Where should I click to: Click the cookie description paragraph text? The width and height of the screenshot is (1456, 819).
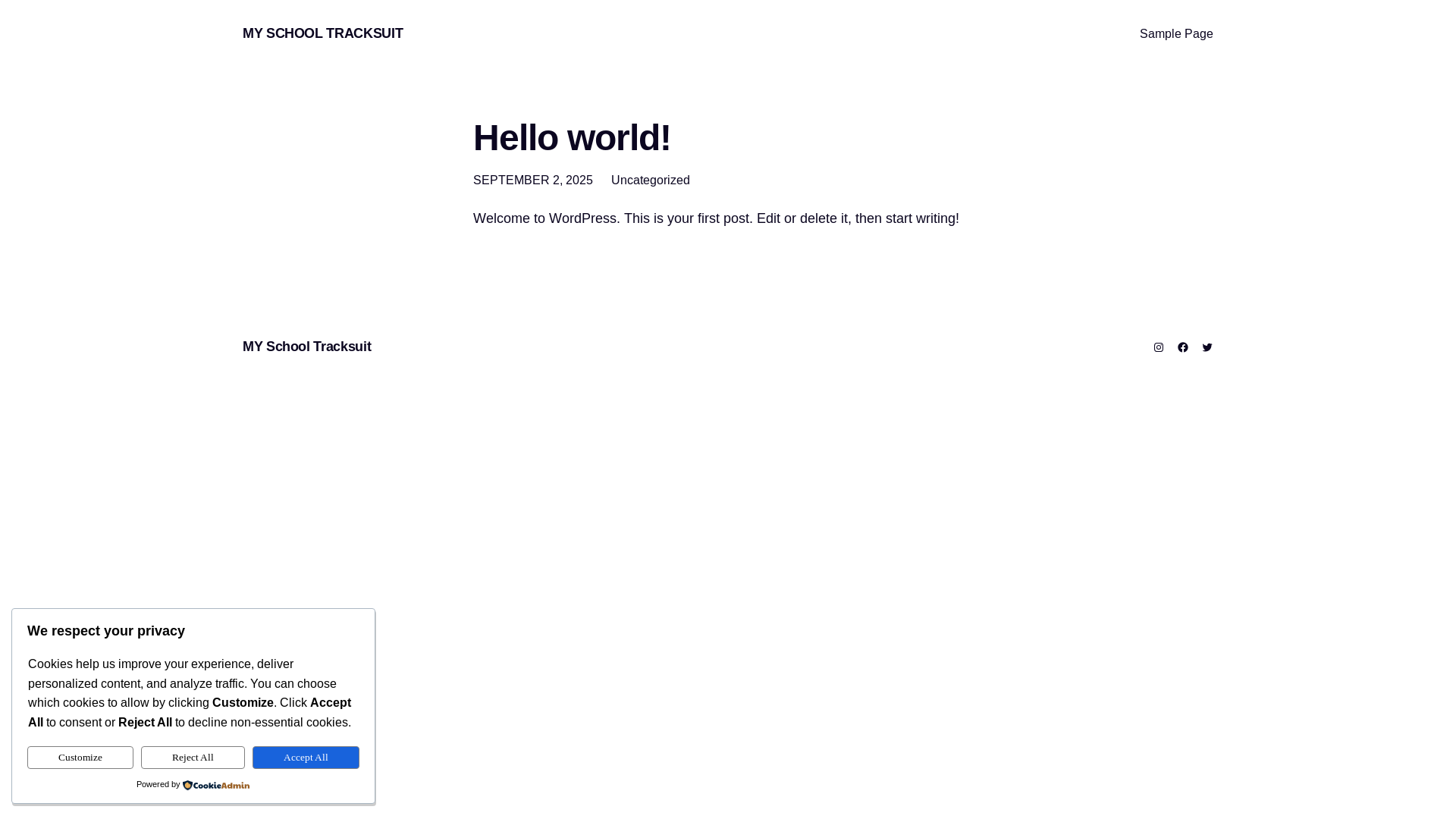click(190, 693)
